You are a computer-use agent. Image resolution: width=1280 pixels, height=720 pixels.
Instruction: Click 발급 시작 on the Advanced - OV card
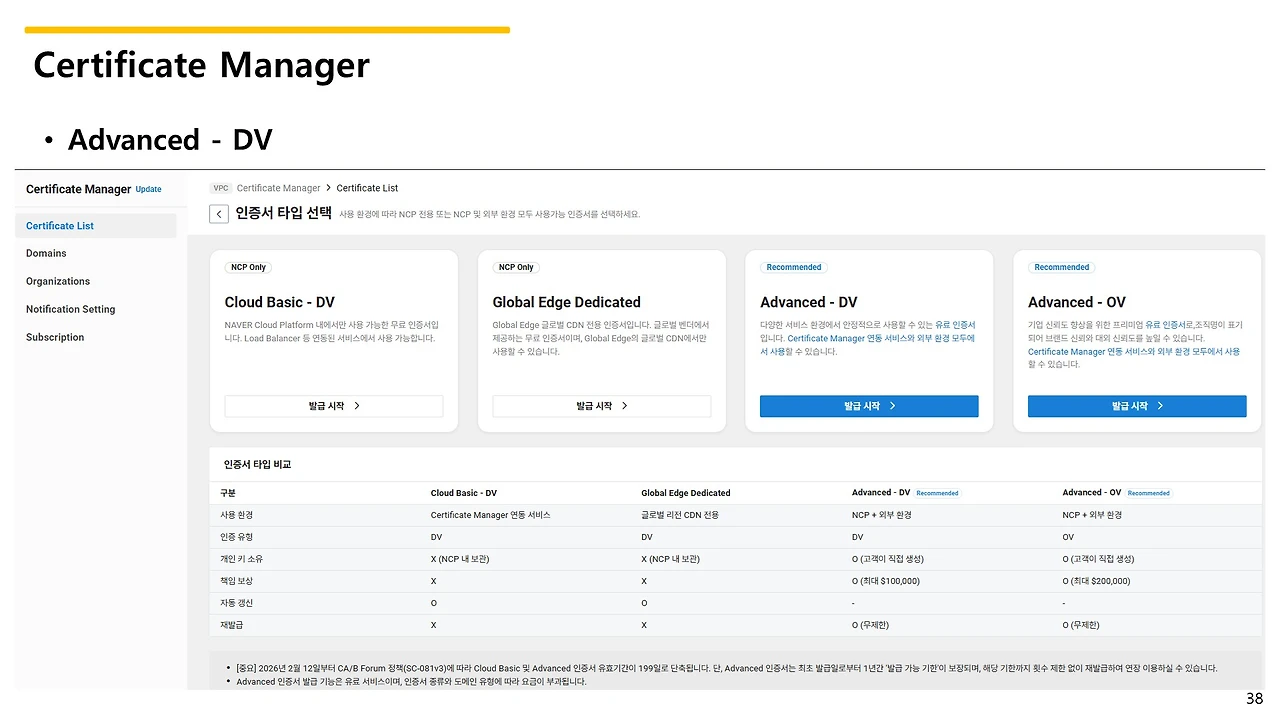(x=1137, y=406)
